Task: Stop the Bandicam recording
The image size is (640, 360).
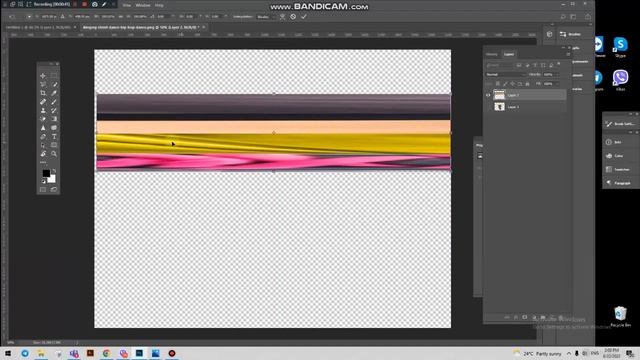Action: coord(84,4)
